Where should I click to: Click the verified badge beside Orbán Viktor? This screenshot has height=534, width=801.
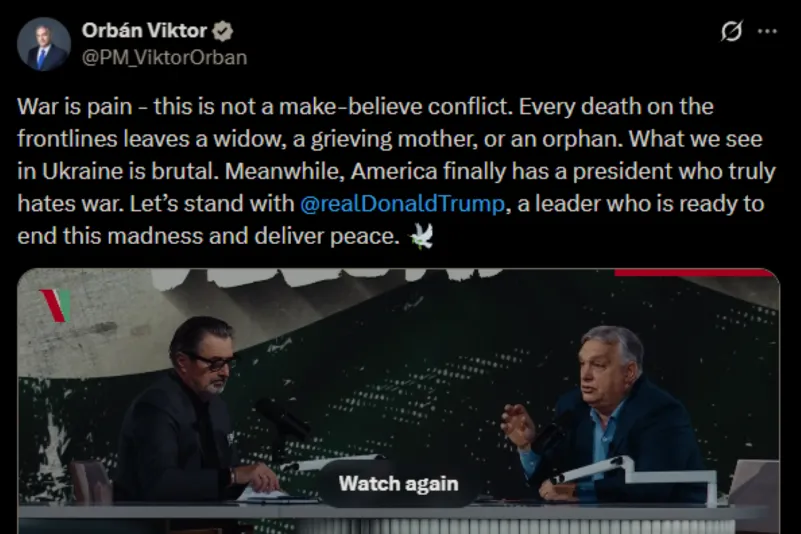coord(223,31)
